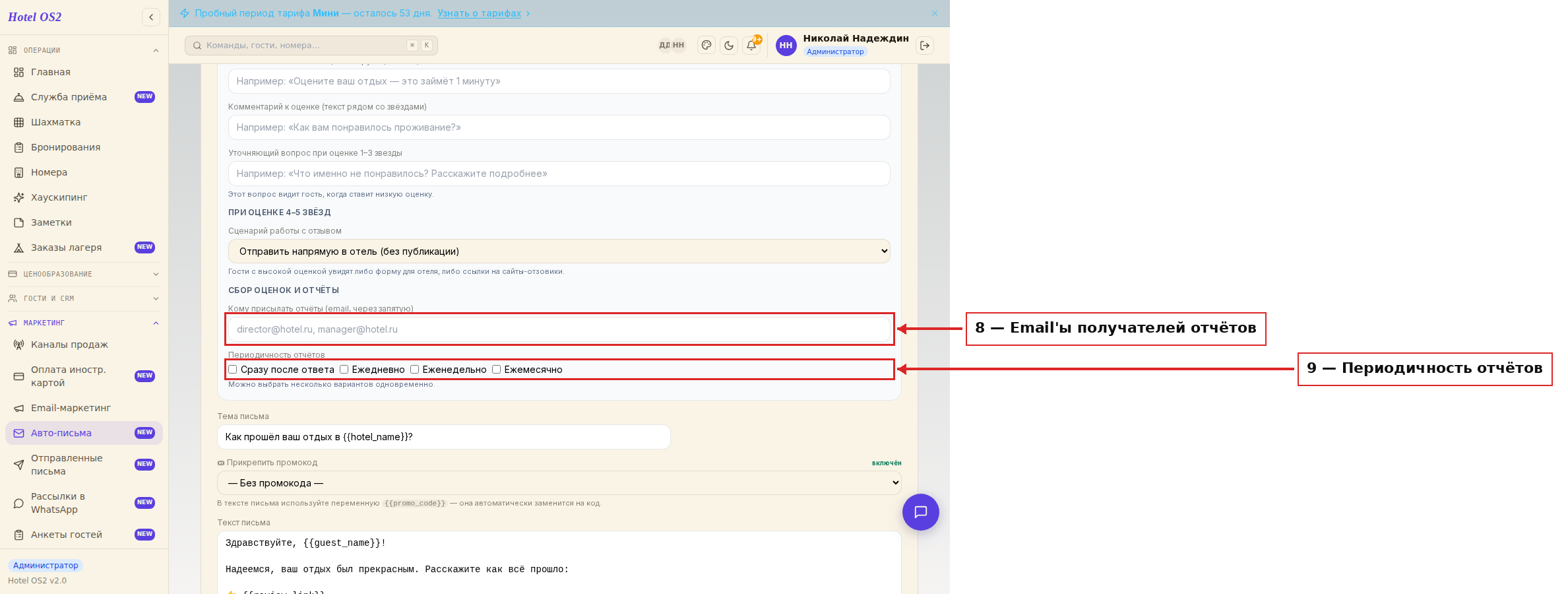Viewport: 1568px width, 594px height.
Task: Go to Шахматка page
Action: click(84, 122)
